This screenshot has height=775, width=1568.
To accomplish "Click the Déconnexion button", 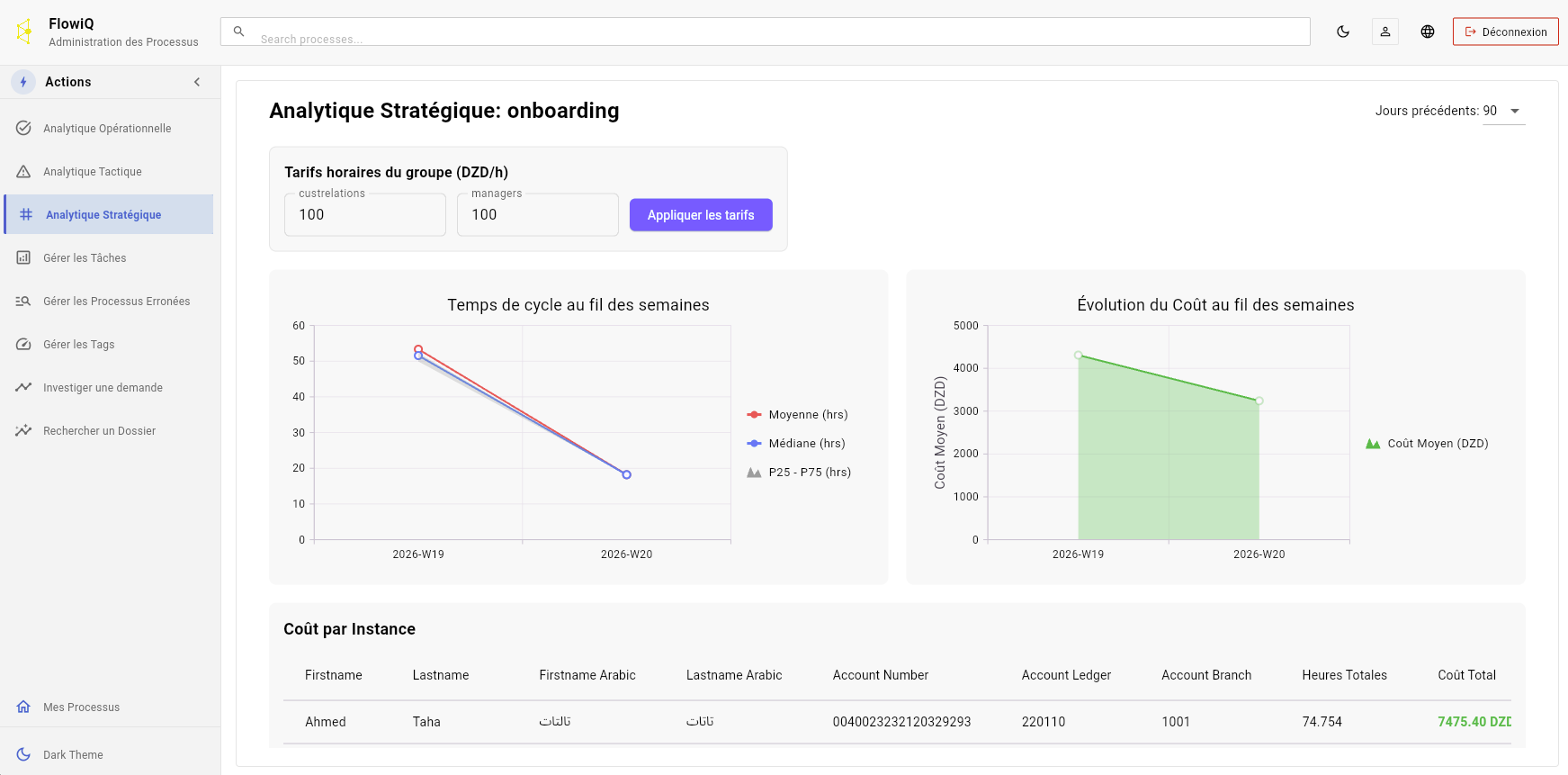I will (1506, 32).
